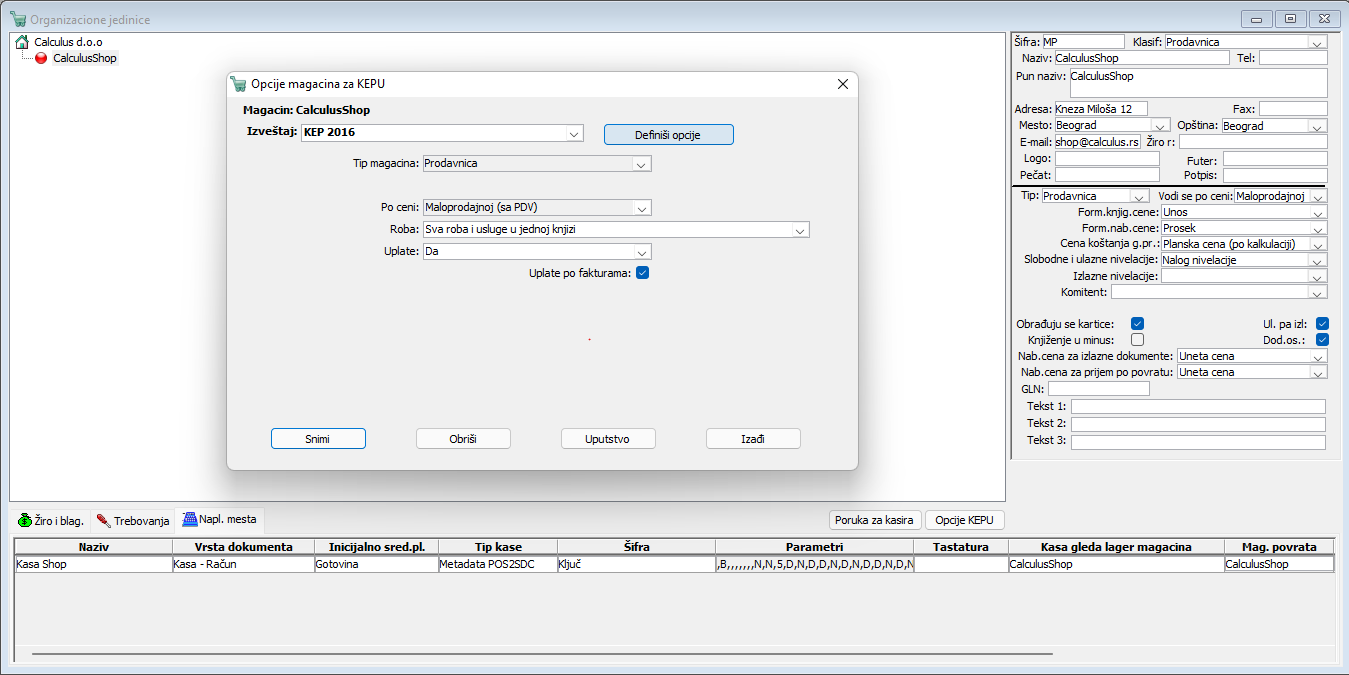Open the Mesto Beograd dropdown
Image resolution: width=1349 pixels, height=675 pixels.
pos(1160,126)
